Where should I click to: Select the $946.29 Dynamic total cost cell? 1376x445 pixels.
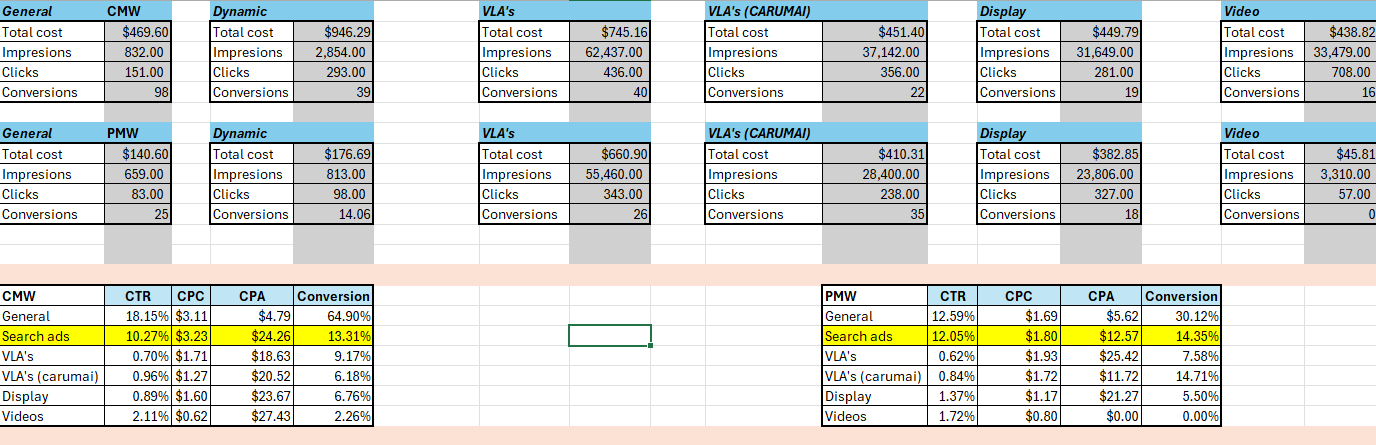tap(341, 32)
